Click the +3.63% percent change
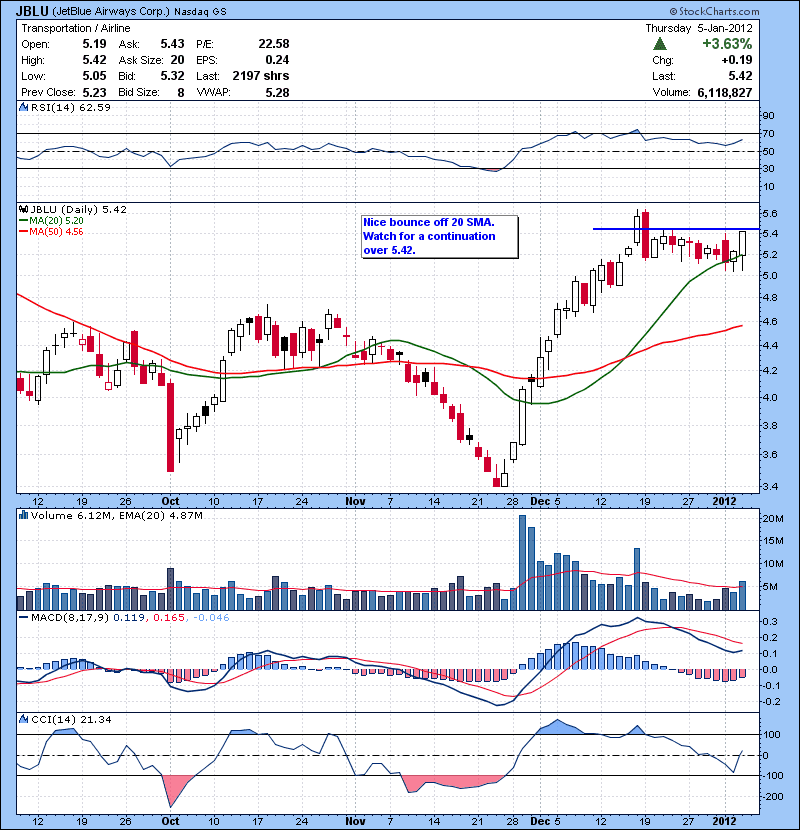This screenshot has width=800, height=830. (x=727, y=44)
